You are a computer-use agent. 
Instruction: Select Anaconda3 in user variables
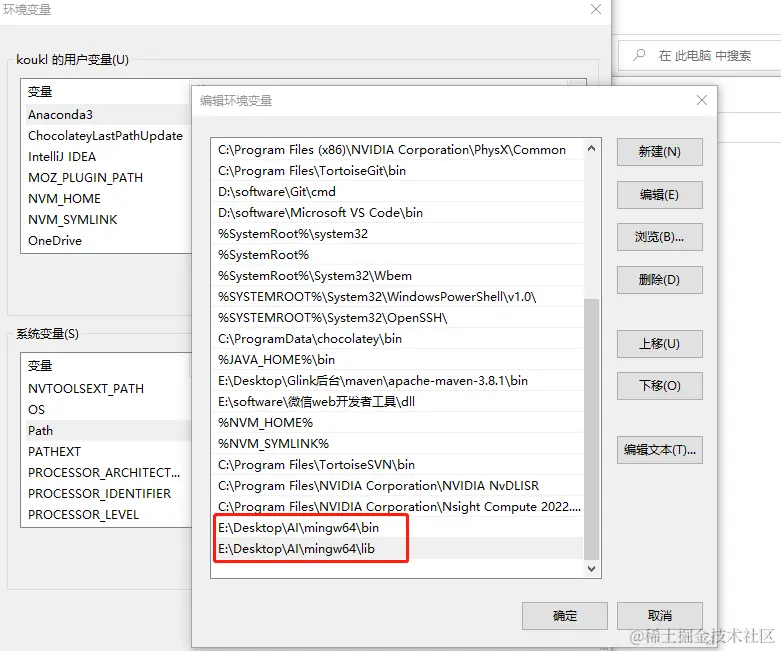tap(107, 115)
